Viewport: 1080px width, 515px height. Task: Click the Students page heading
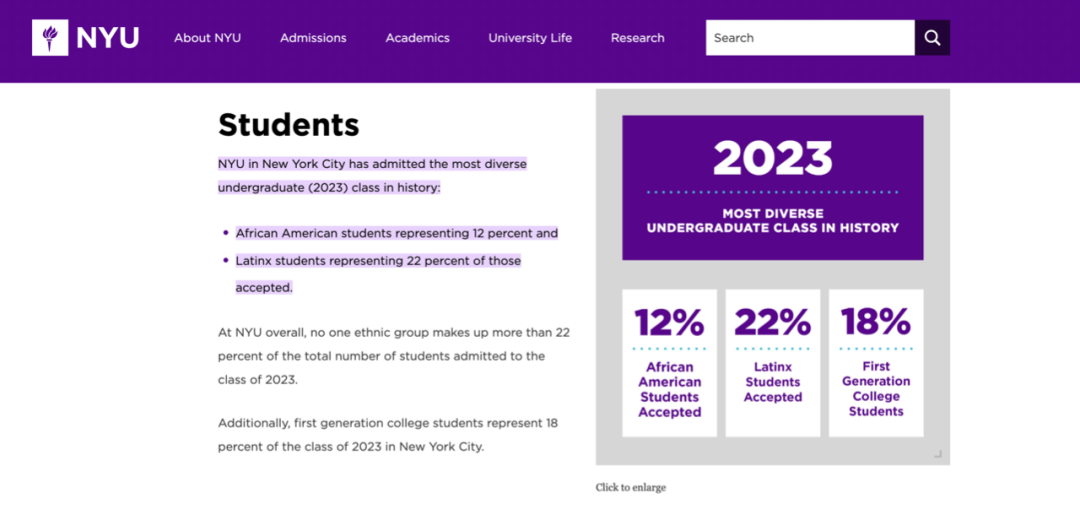click(x=288, y=125)
